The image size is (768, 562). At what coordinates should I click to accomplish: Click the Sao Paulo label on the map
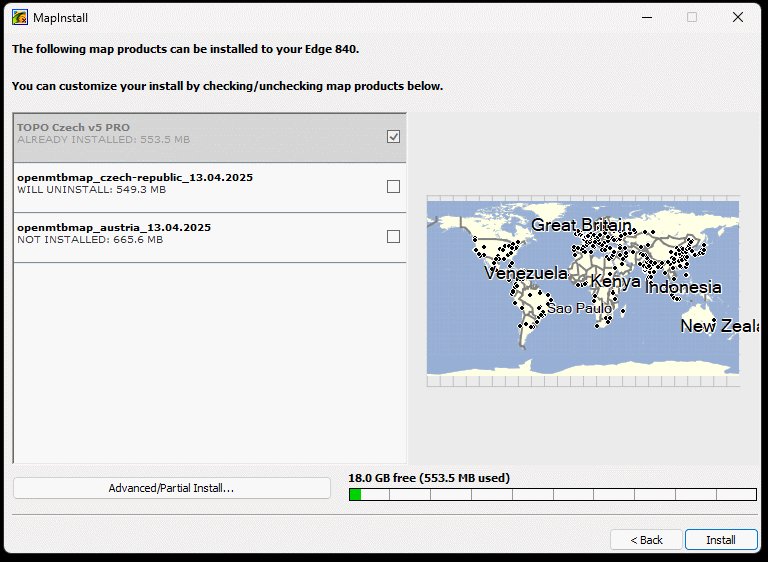click(579, 308)
